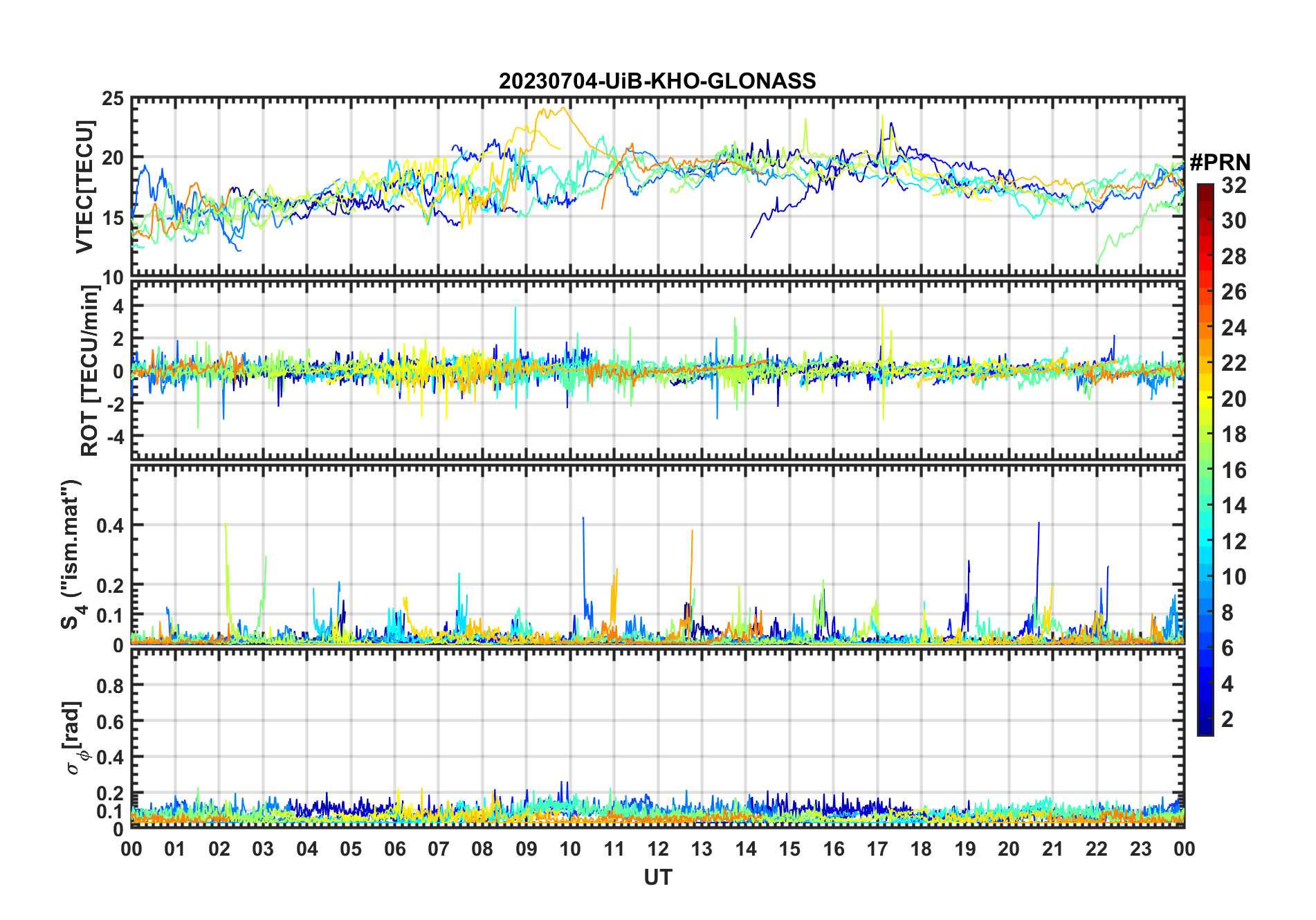The image size is (1316, 920).
Task: Click S4 axis tick label 0.4
Action: [x=111, y=526]
